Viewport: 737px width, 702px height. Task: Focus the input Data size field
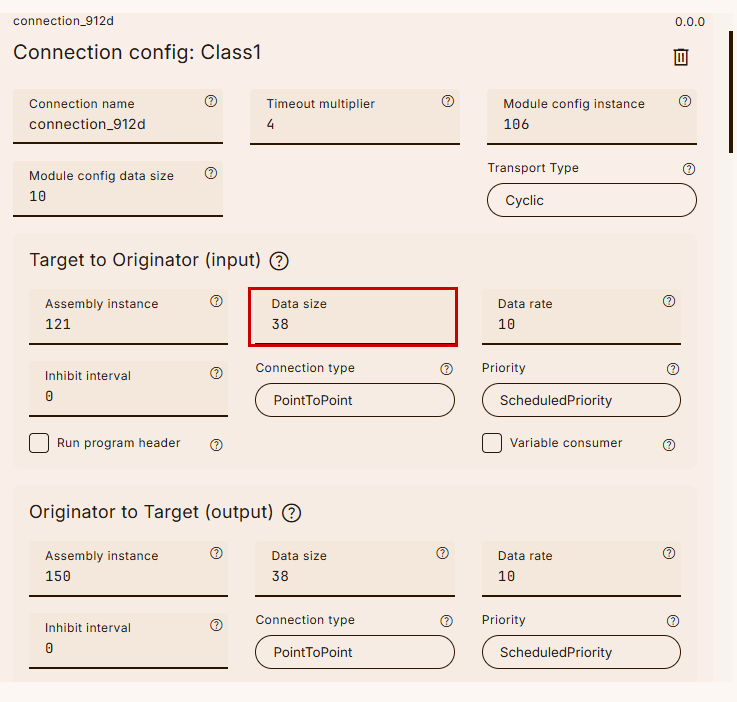(353, 324)
